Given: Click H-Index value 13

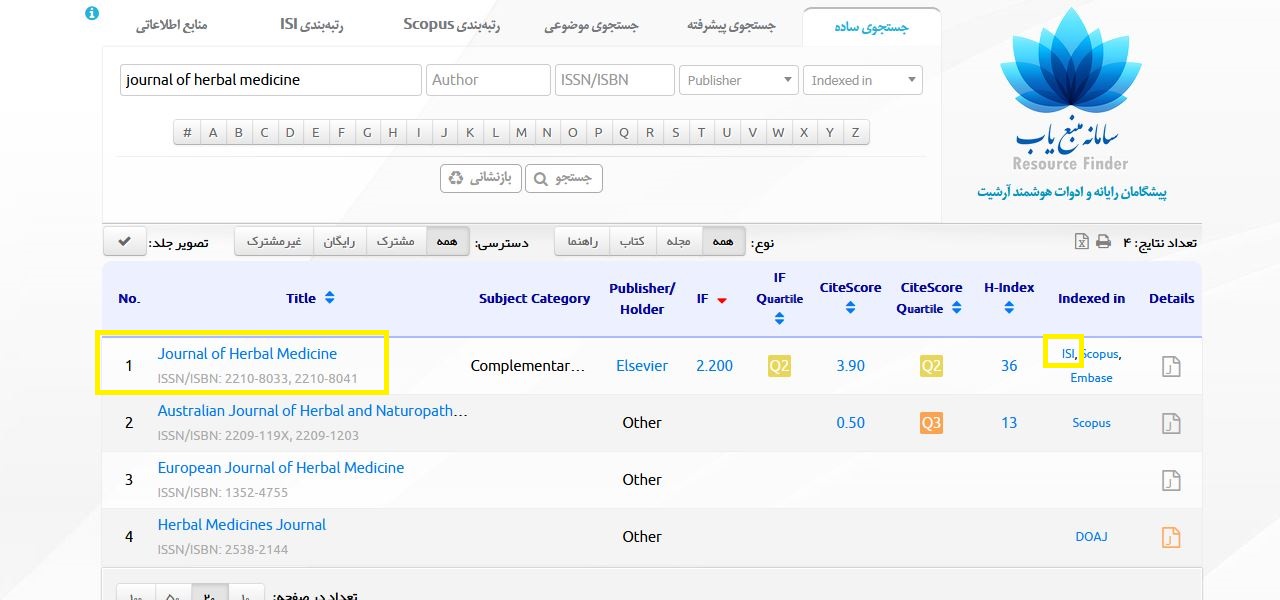Looking at the screenshot, I should click(x=1009, y=423).
